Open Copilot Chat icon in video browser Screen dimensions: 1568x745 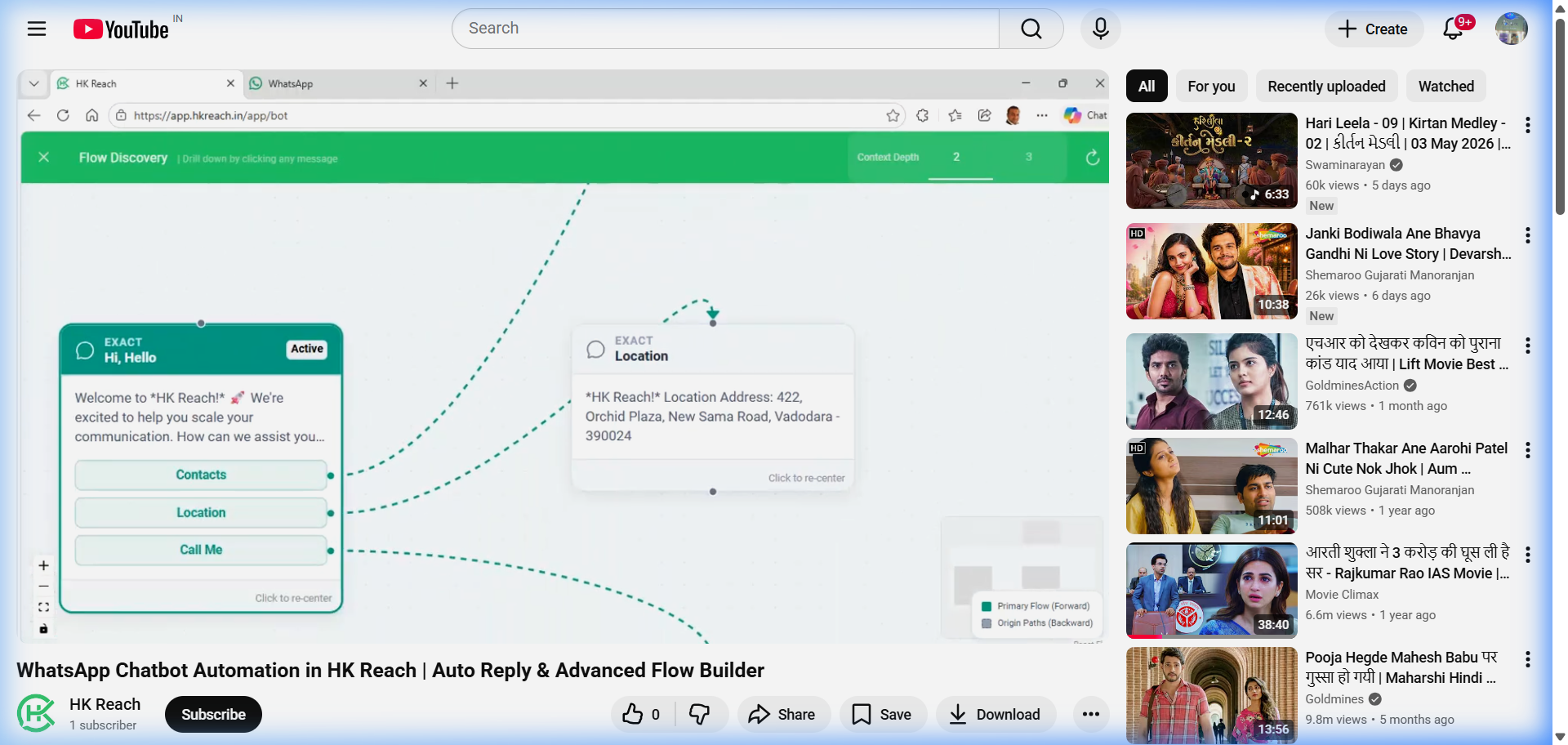[x=1085, y=115]
